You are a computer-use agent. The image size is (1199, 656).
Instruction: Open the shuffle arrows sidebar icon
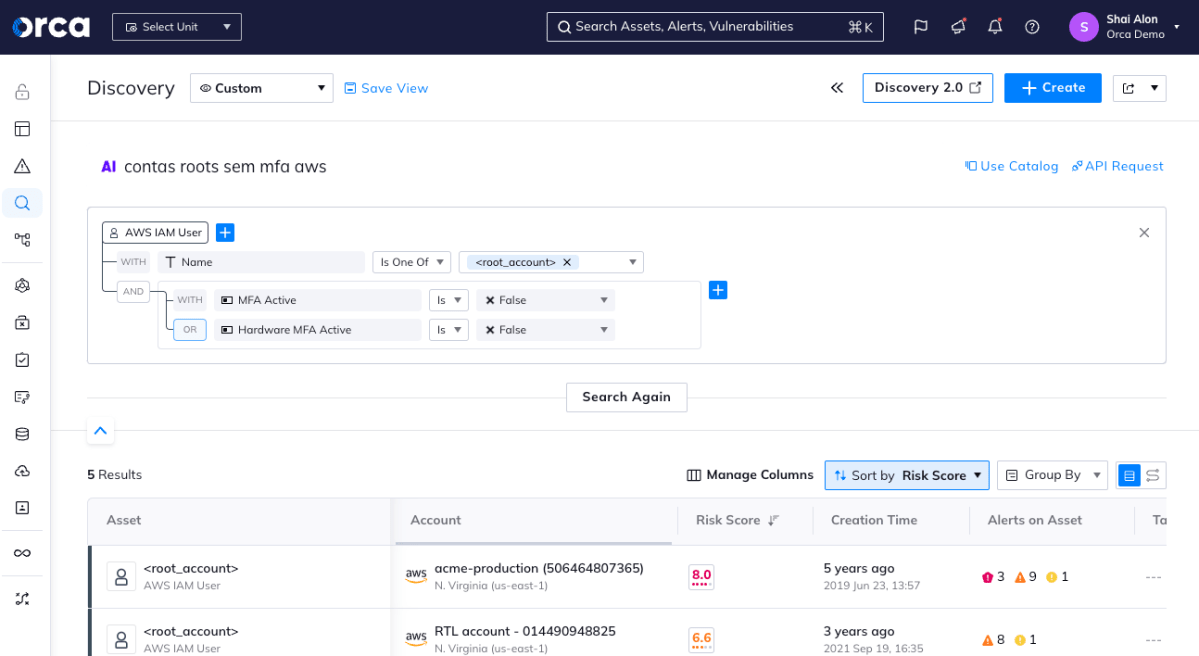click(x=22, y=599)
